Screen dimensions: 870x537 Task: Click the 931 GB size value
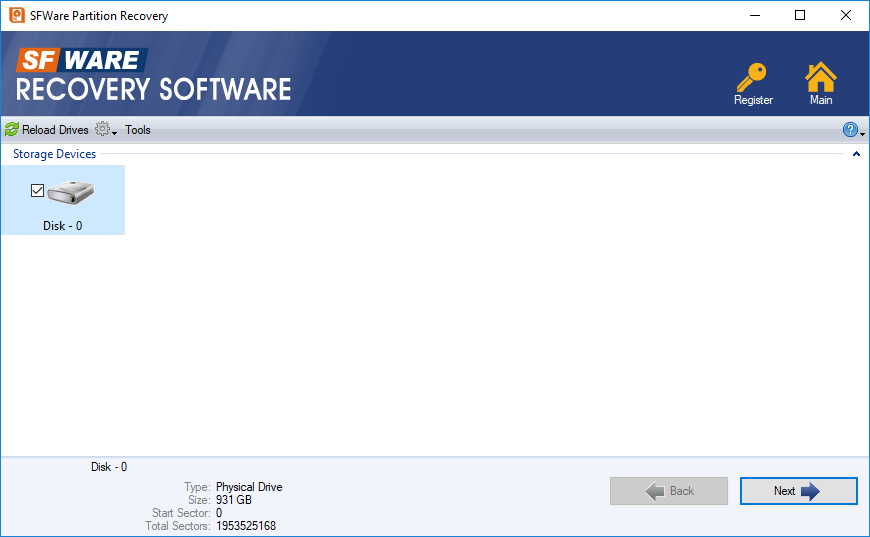234,500
